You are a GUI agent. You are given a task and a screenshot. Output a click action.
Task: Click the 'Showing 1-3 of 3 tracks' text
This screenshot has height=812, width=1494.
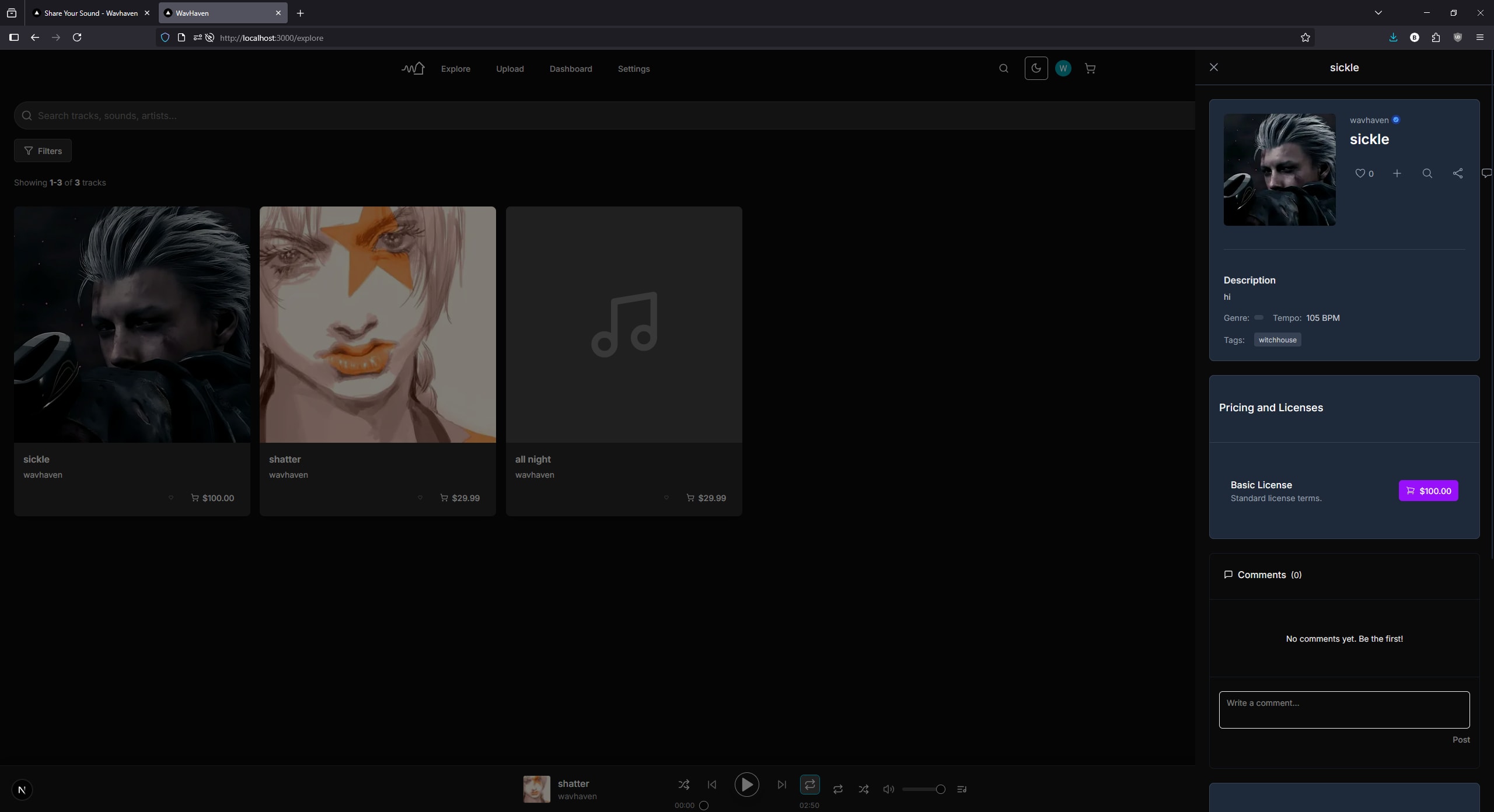pos(60,183)
